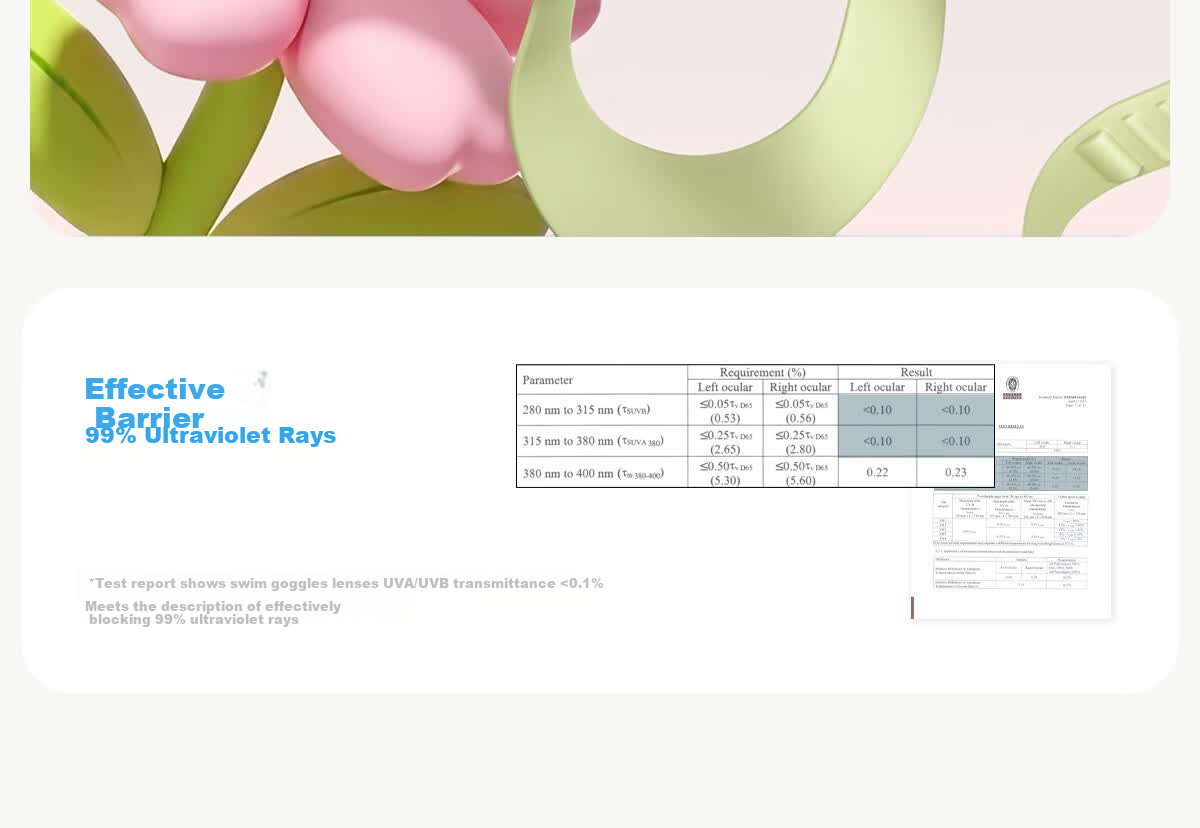The width and height of the screenshot is (1200, 828).
Task: Select the 'Effective Barrier' heading
Action: pyautogui.click(x=155, y=403)
